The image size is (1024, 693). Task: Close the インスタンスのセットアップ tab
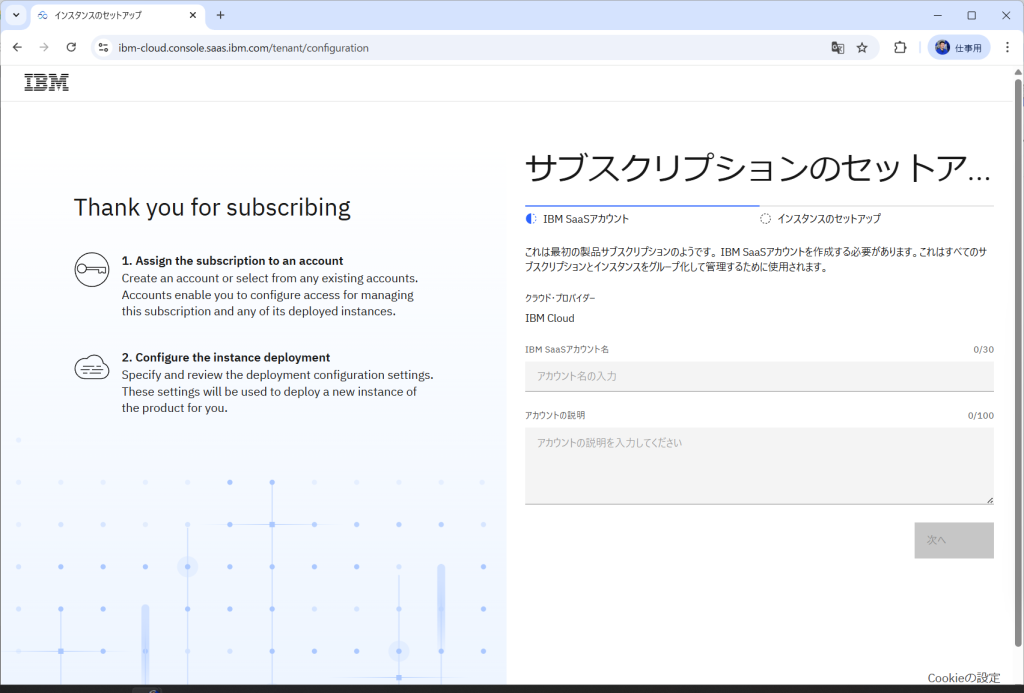click(193, 15)
